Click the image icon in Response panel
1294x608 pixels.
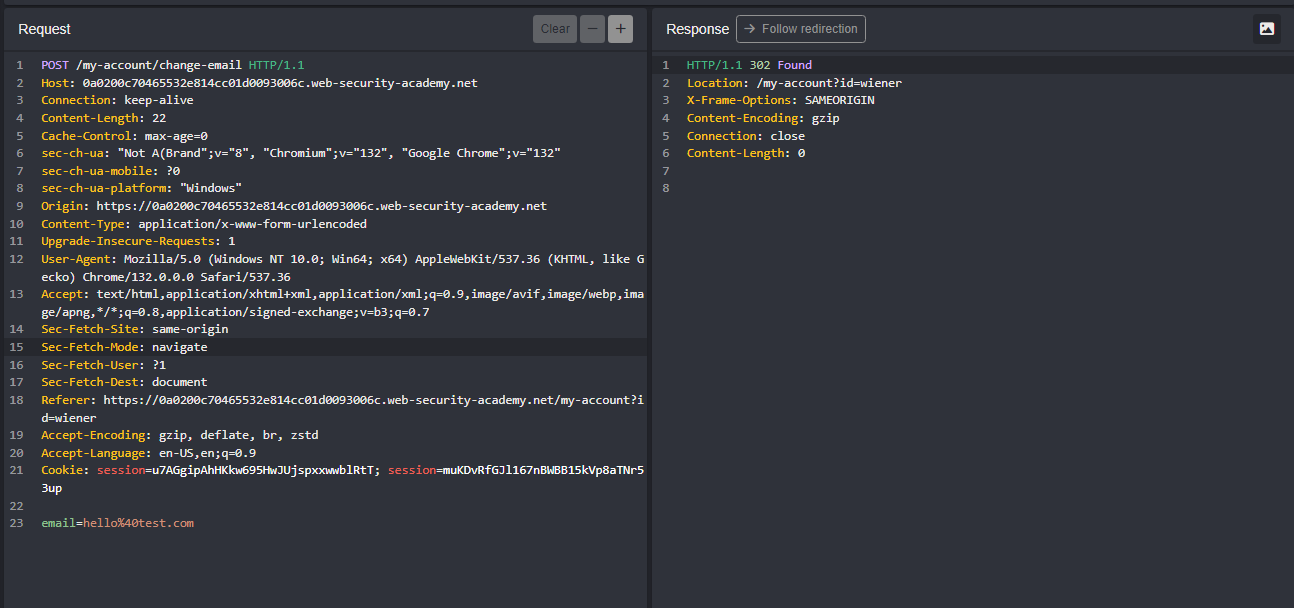click(1266, 29)
